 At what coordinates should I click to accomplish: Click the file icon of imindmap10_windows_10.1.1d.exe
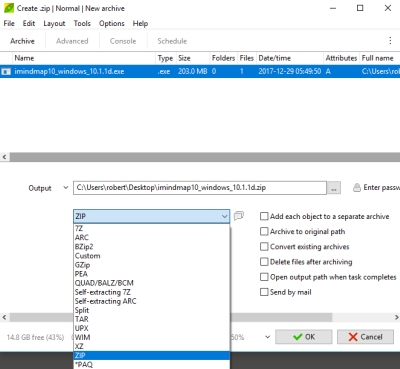[x=6, y=71]
